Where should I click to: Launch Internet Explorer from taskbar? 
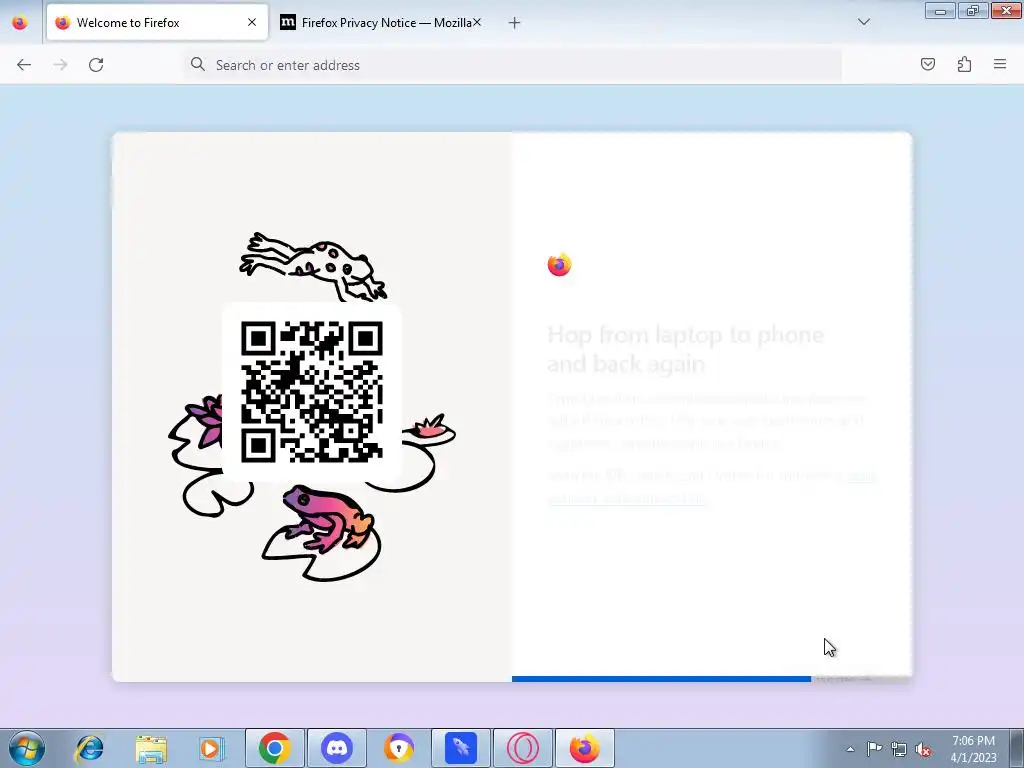(x=89, y=748)
